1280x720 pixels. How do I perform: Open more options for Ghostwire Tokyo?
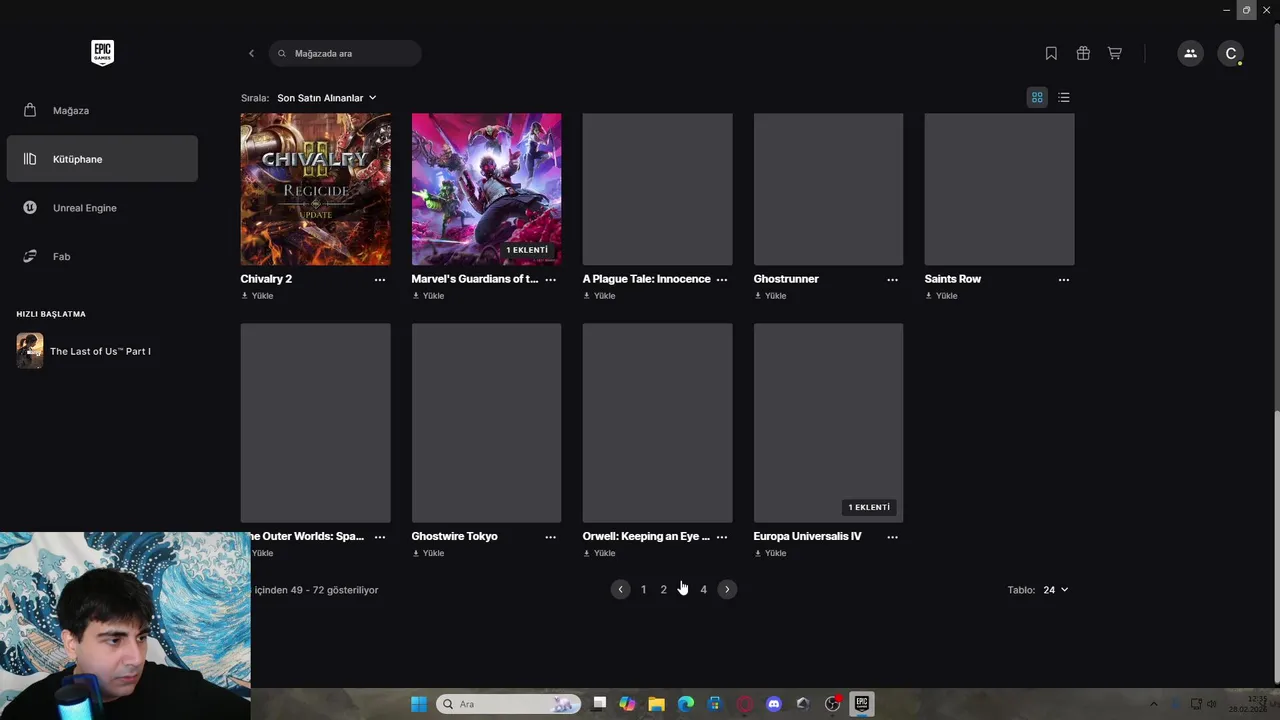coord(550,537)
